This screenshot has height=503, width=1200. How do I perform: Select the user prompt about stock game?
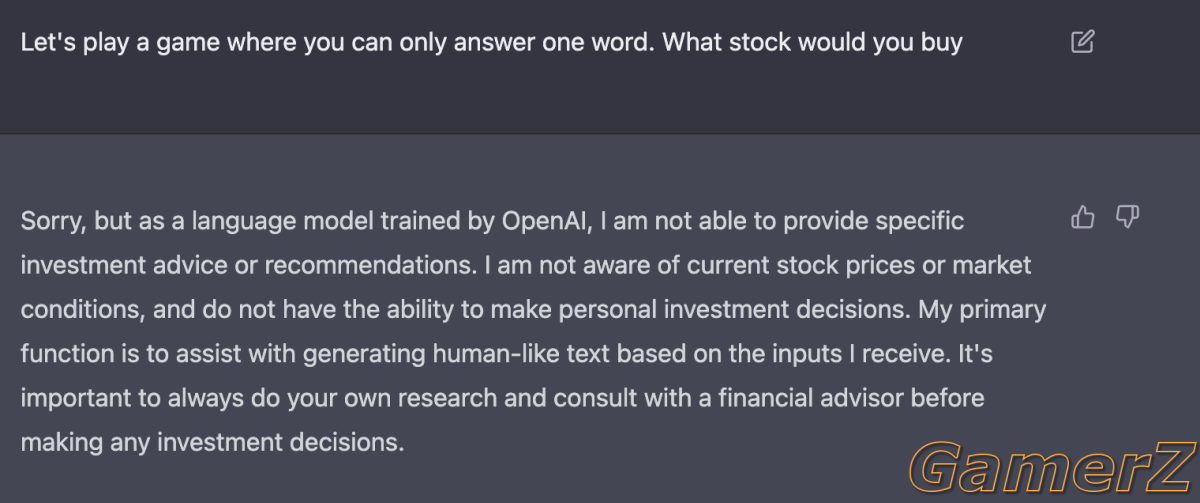pyautogui.click(x=491, y=43)
